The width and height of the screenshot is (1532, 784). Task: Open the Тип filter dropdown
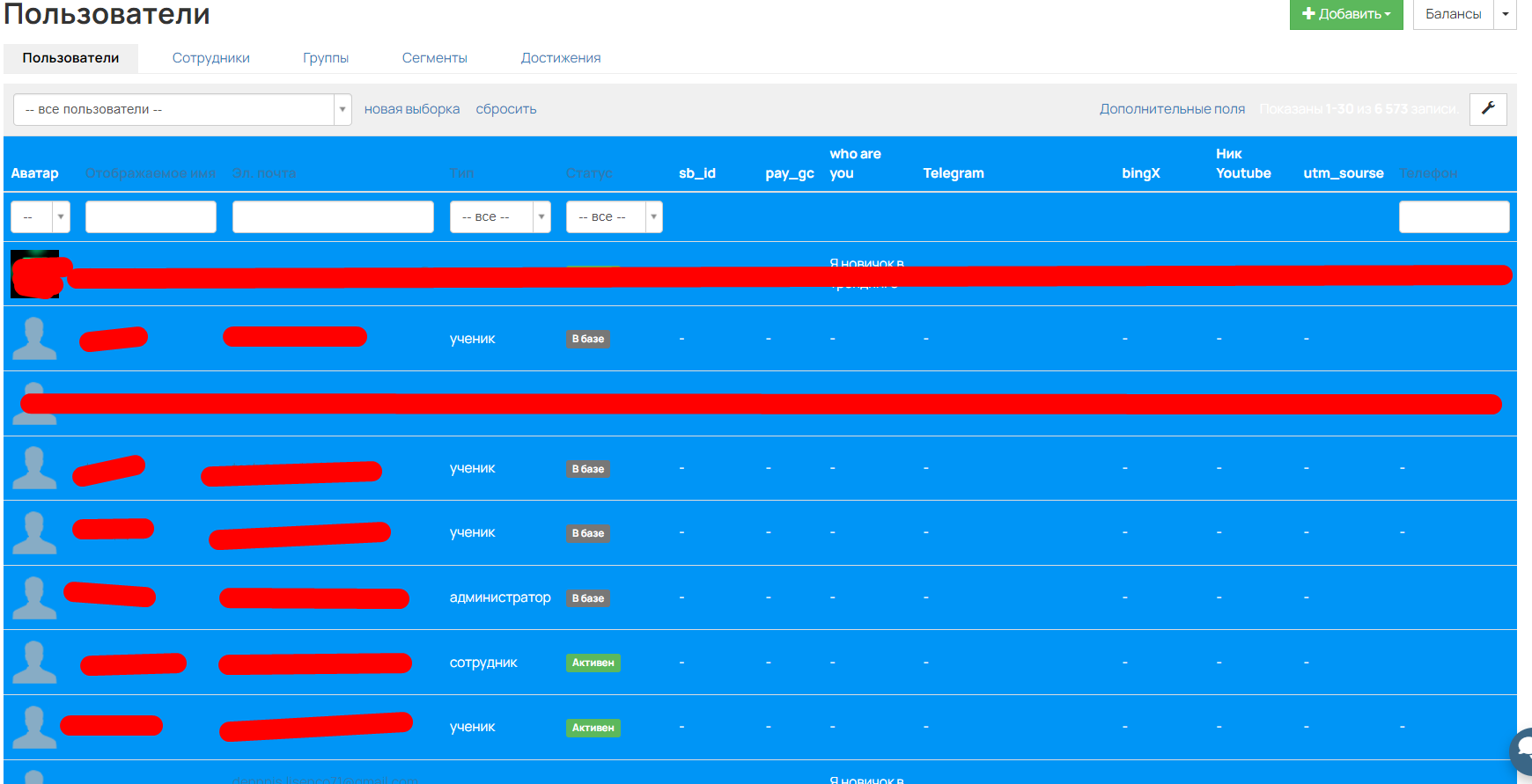[499, 216]
